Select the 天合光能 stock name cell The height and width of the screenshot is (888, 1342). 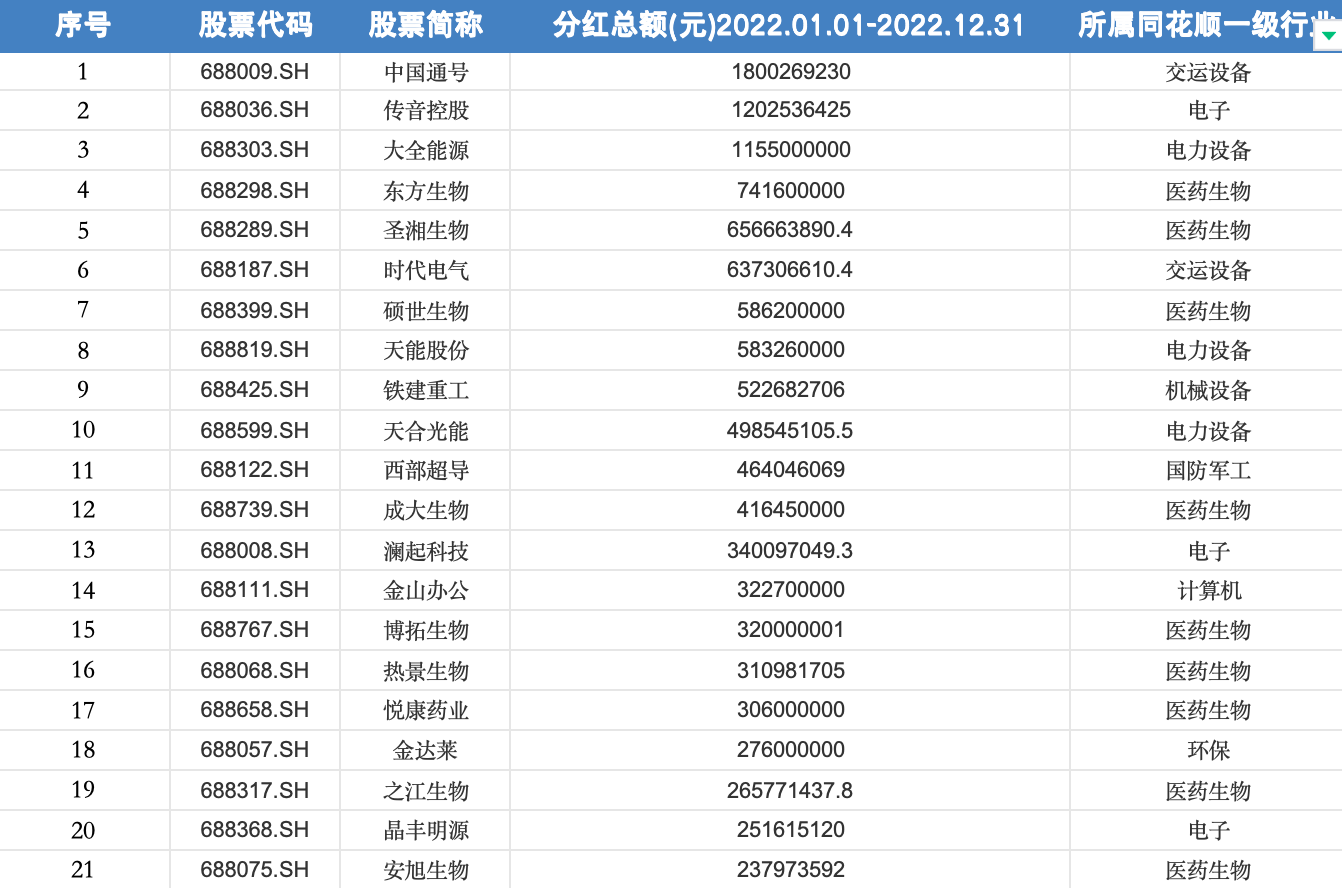click(426, 430)
